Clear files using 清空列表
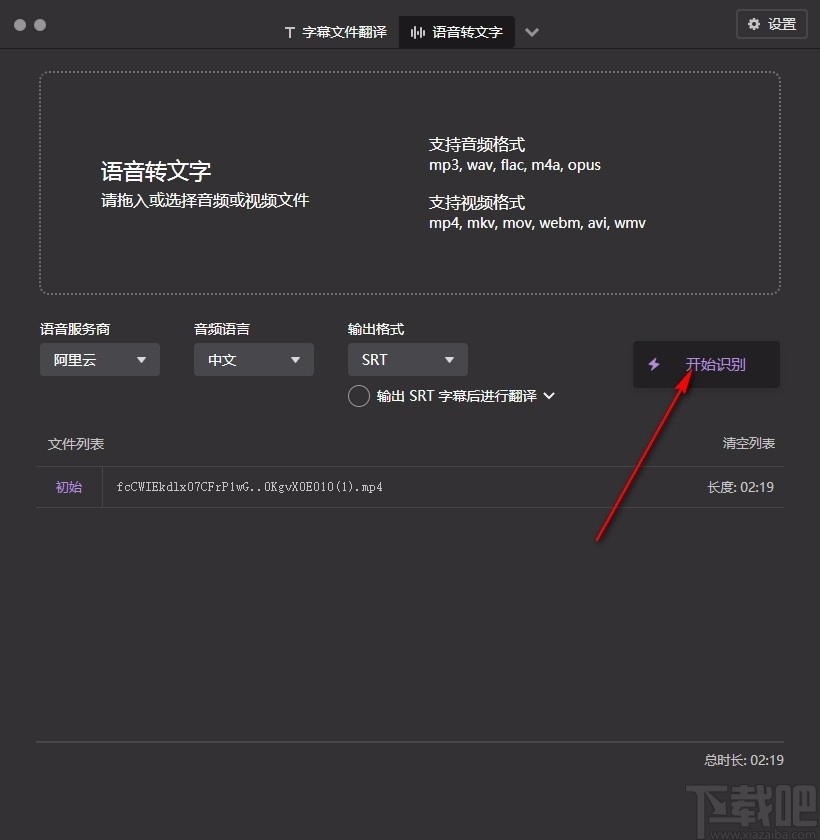The image size is (820, 840). pyautogui.click(x=748, y=443)
